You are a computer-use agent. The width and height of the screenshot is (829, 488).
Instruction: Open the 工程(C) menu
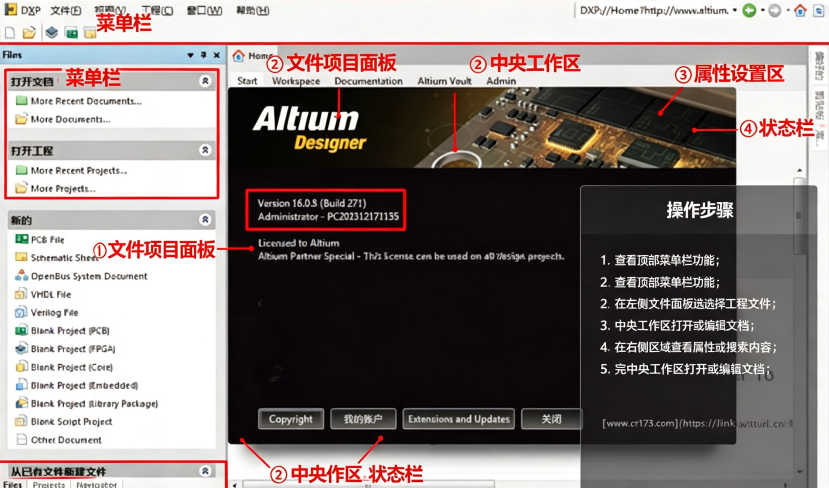[x=157, y=11]
